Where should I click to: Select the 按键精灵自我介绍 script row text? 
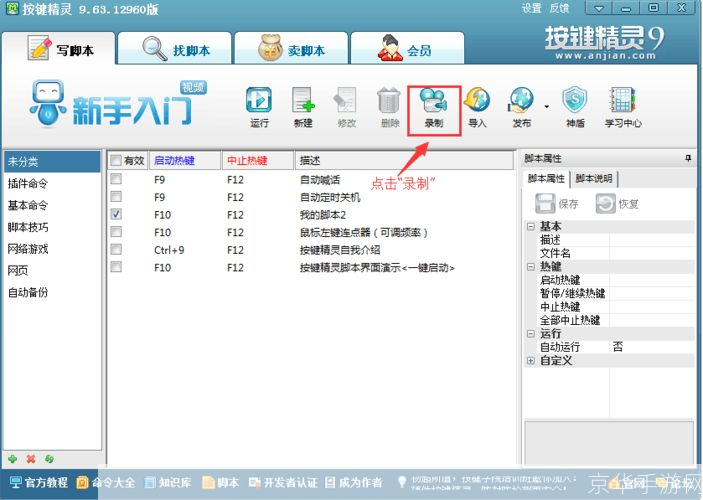(340, 250)
